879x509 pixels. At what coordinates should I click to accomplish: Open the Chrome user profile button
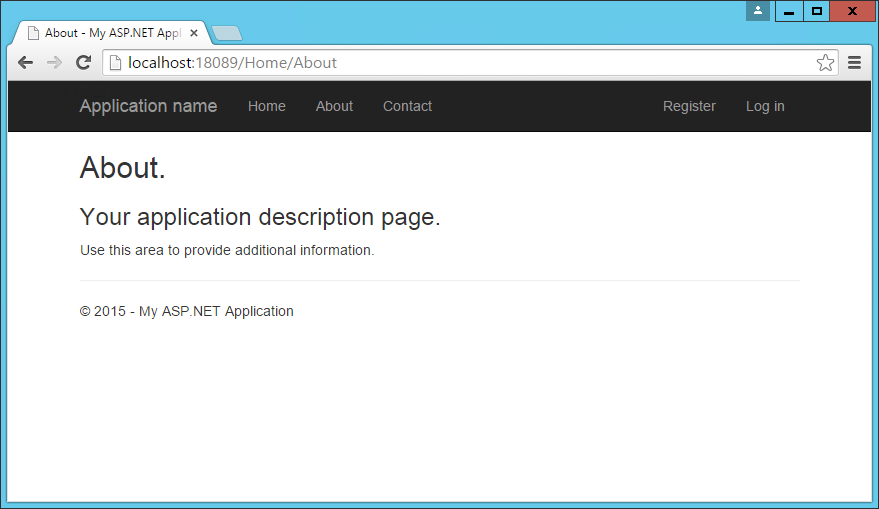click(x=758, y=11)
